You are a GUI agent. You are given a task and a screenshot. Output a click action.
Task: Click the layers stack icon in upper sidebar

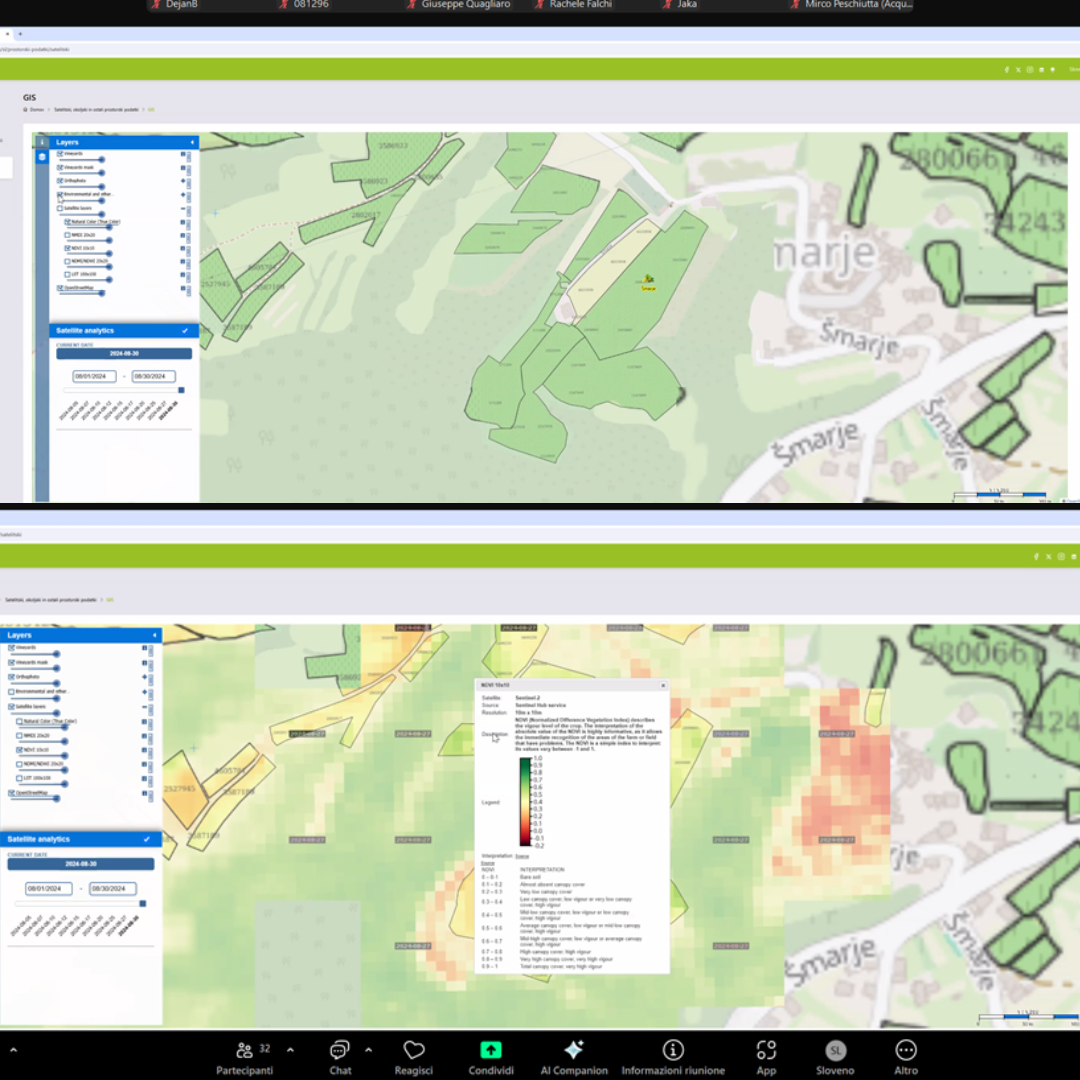[x=42, y=157]
